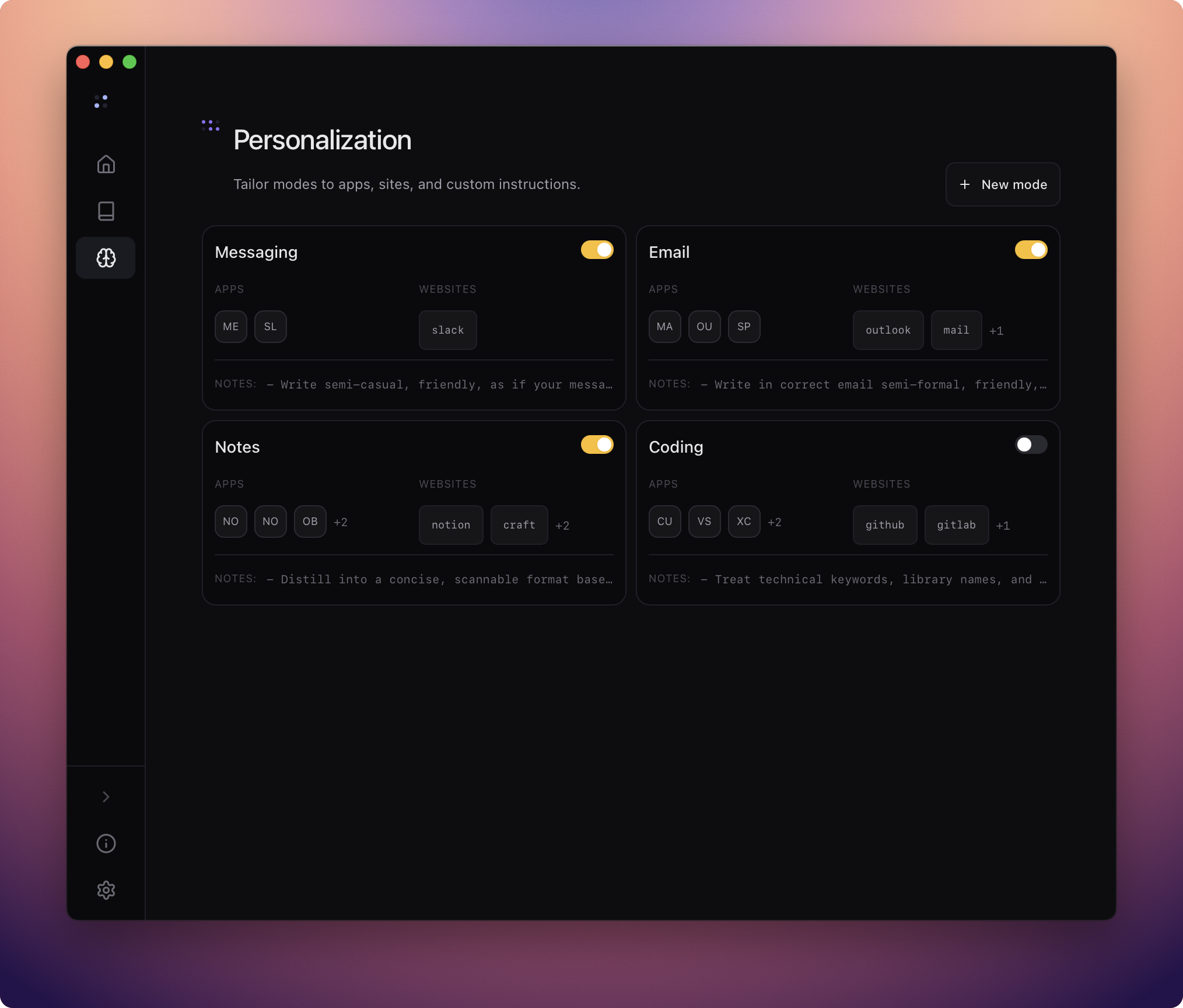Open the dictionary book sidebar icon
Viewport: 1183px width, 1008px height.
pos(106,211)
